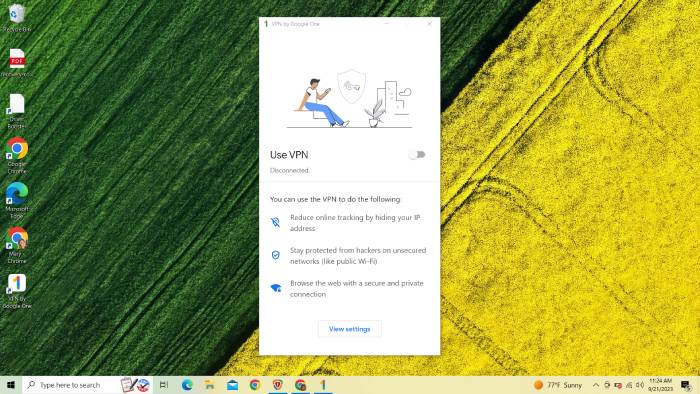Open the network status tray icon
Image resolution: width=700 pixels, height=394 pixels.
629,385
